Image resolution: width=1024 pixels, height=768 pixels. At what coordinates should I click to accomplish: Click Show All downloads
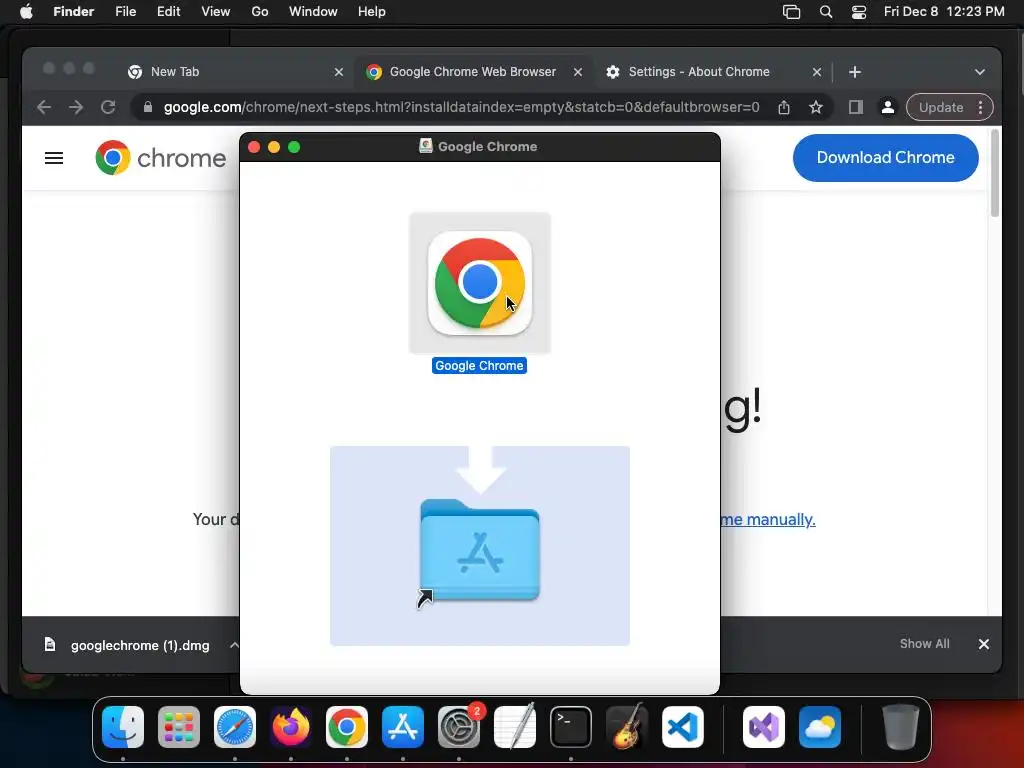click(x=925, y=644)
